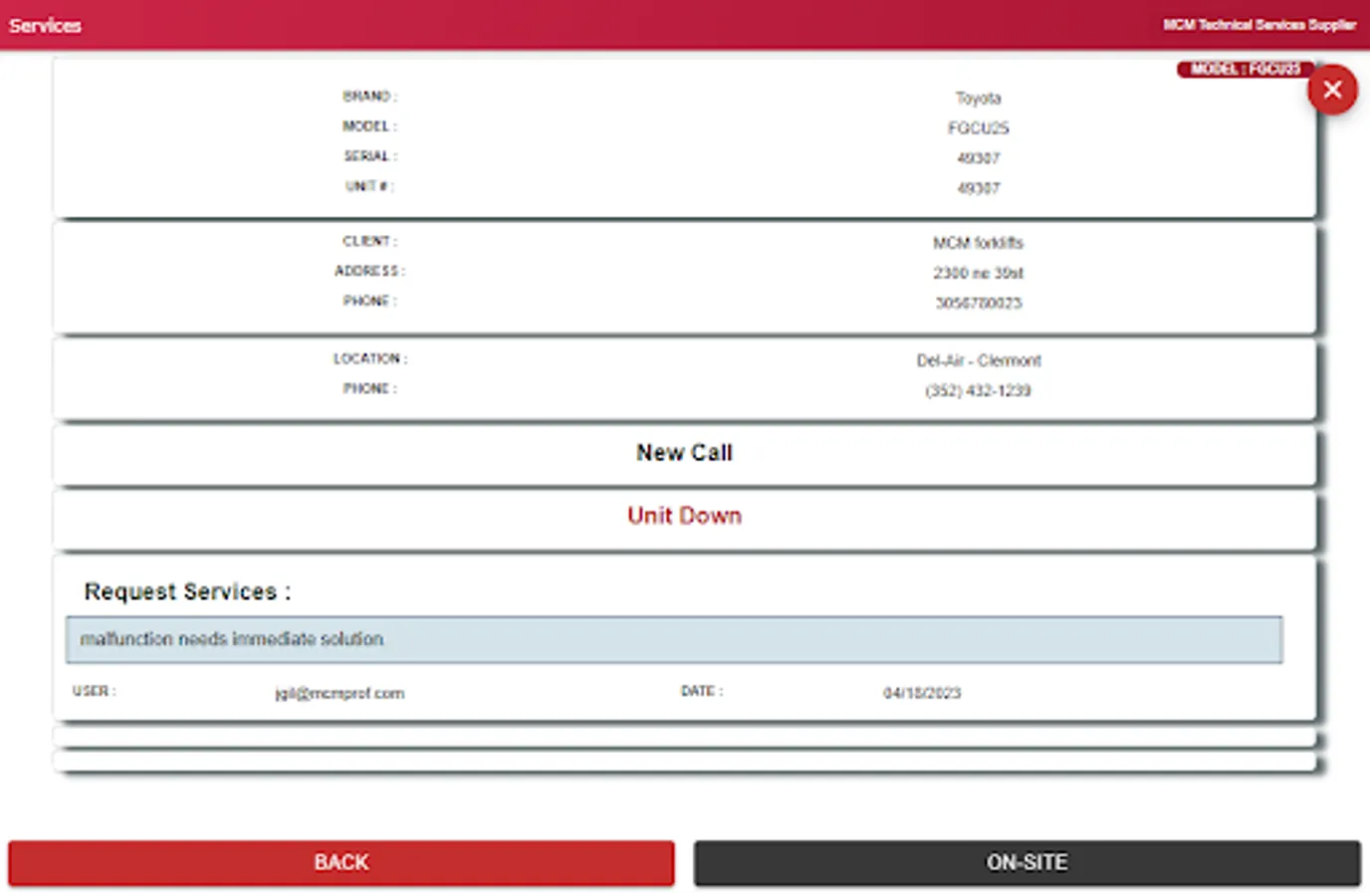Click the LOCATION : label
1370x896 pixels.
[x=369, y=358]
